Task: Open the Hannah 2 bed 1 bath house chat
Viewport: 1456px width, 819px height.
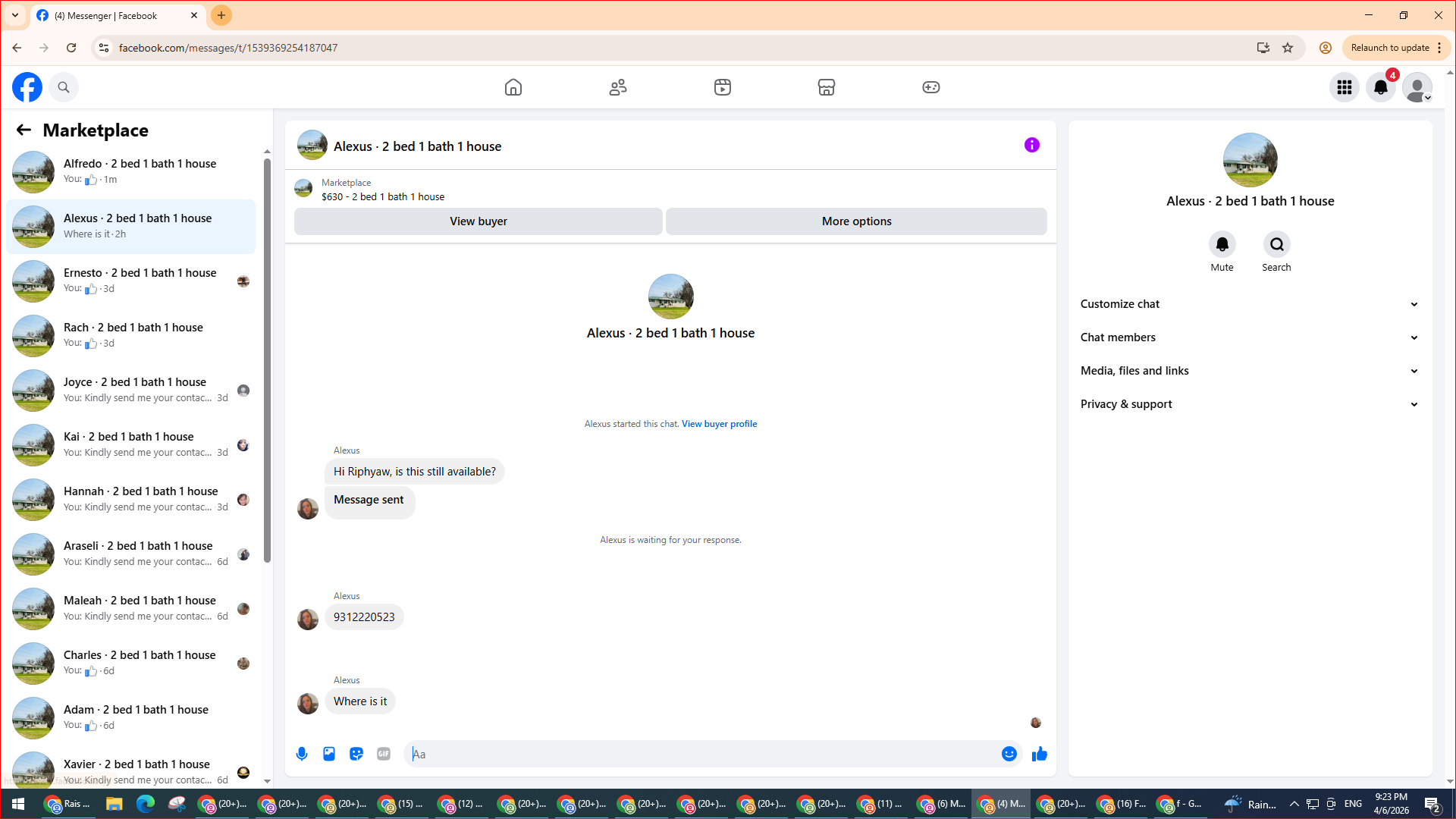Action: pyautogui.click(x=130, y=499)
